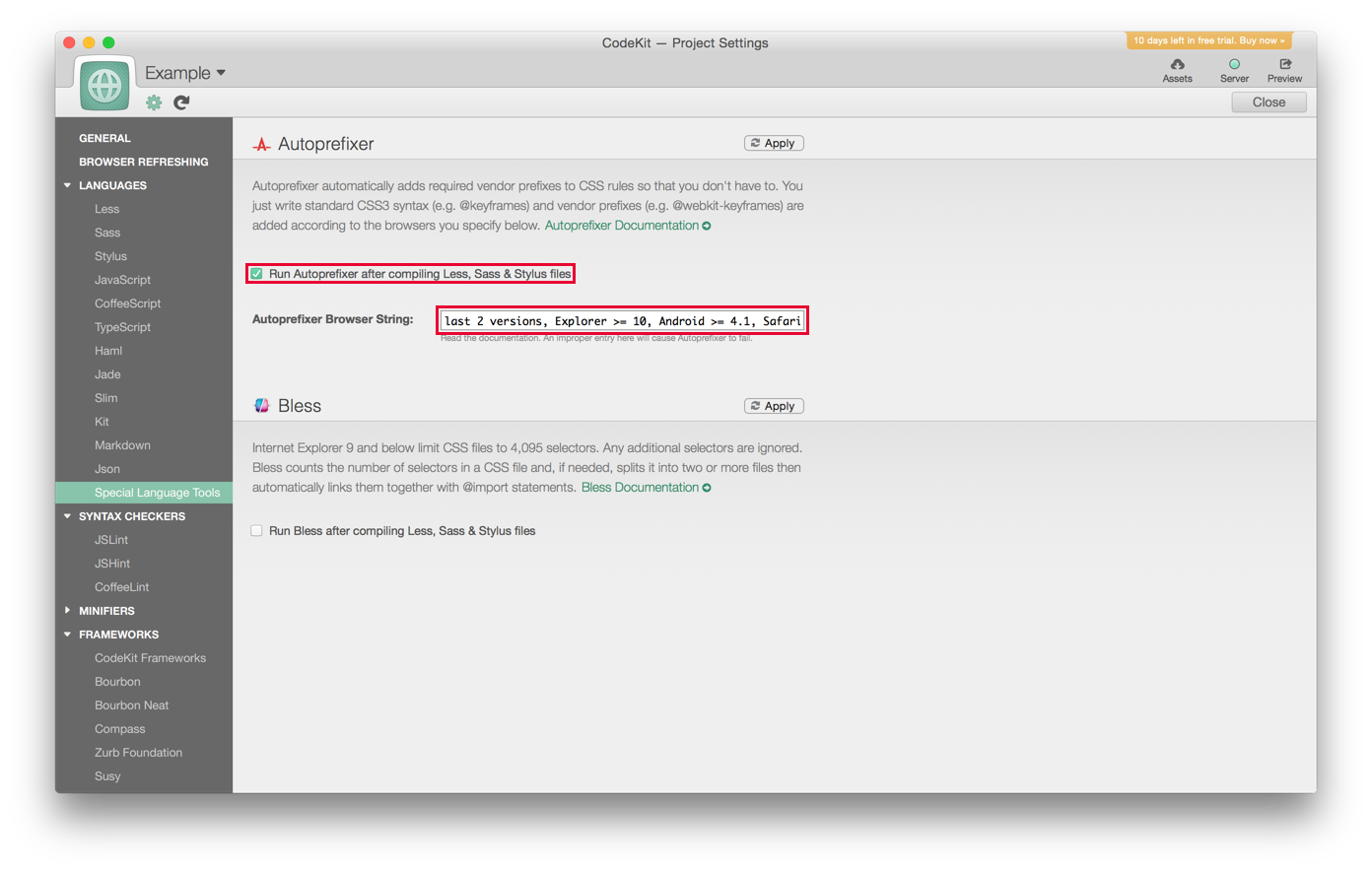
Task: Enable Run Bless after compiling checkbox
Action: point(256,531)
